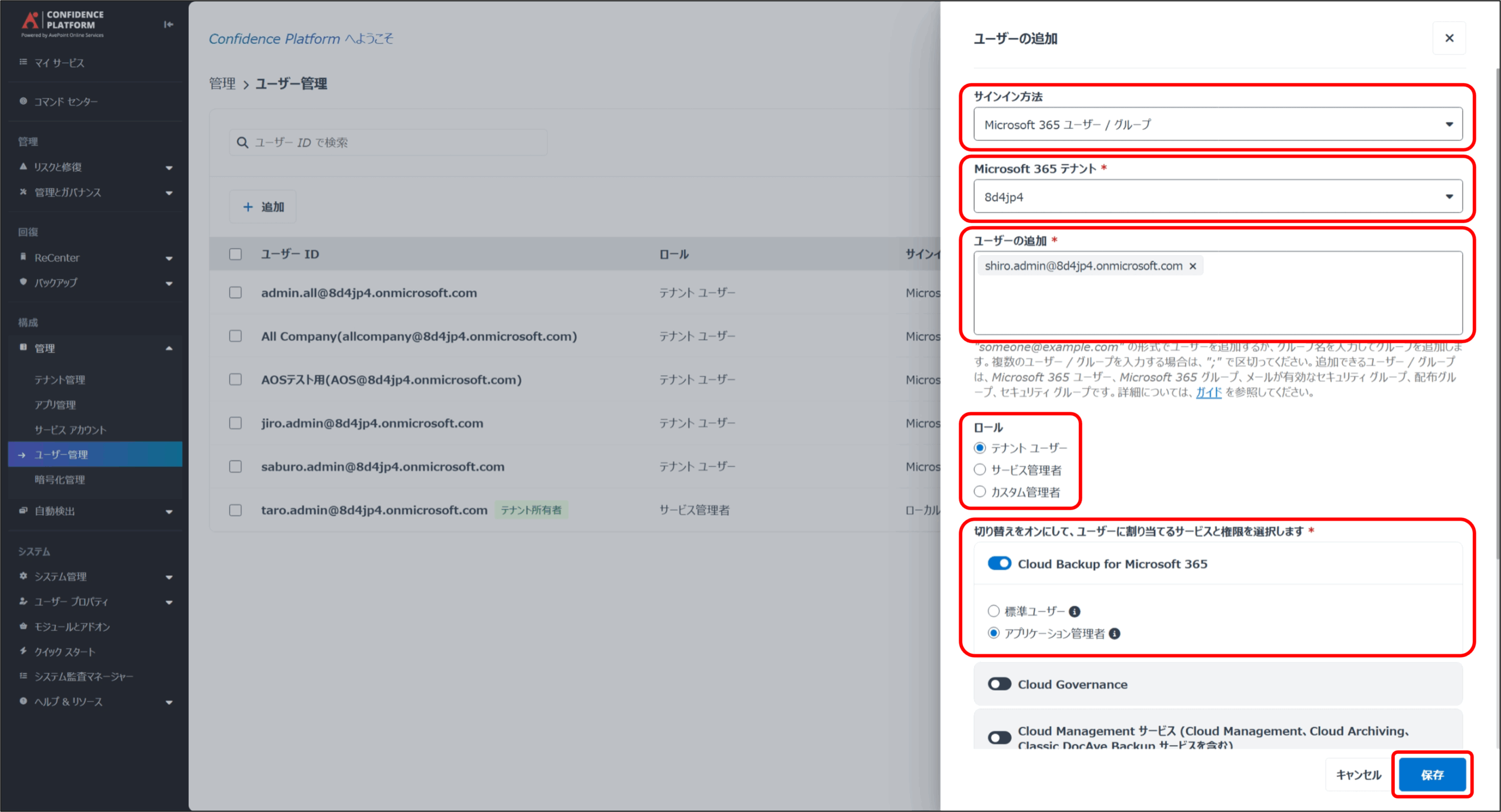The width and height of the screenshot is (1501, 812).
Task: Open the ガイド link in help text
Action: coord(1208,392)
